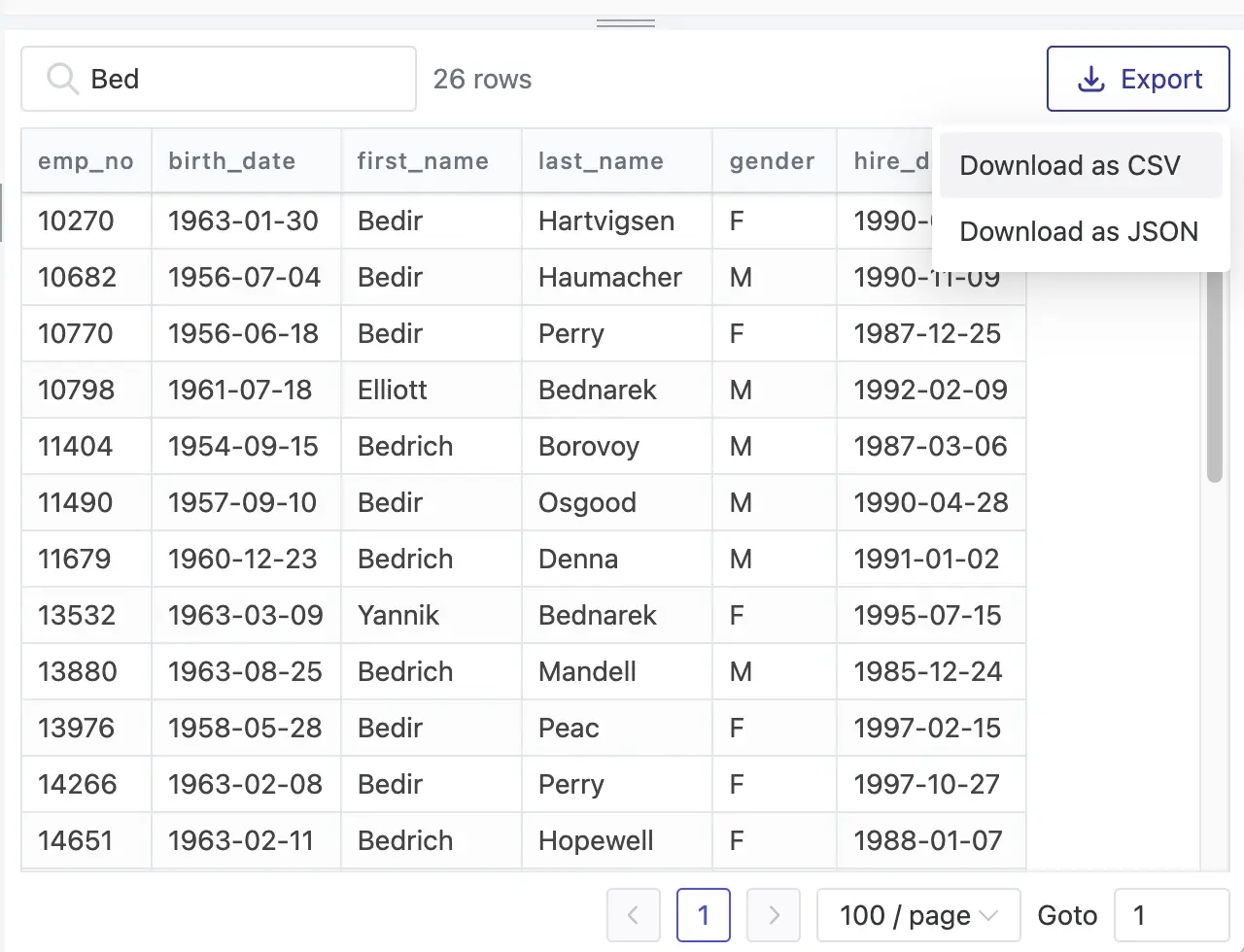1244x952 pixels.
Task: Click last name Borovoy
Action: [589, 446]
